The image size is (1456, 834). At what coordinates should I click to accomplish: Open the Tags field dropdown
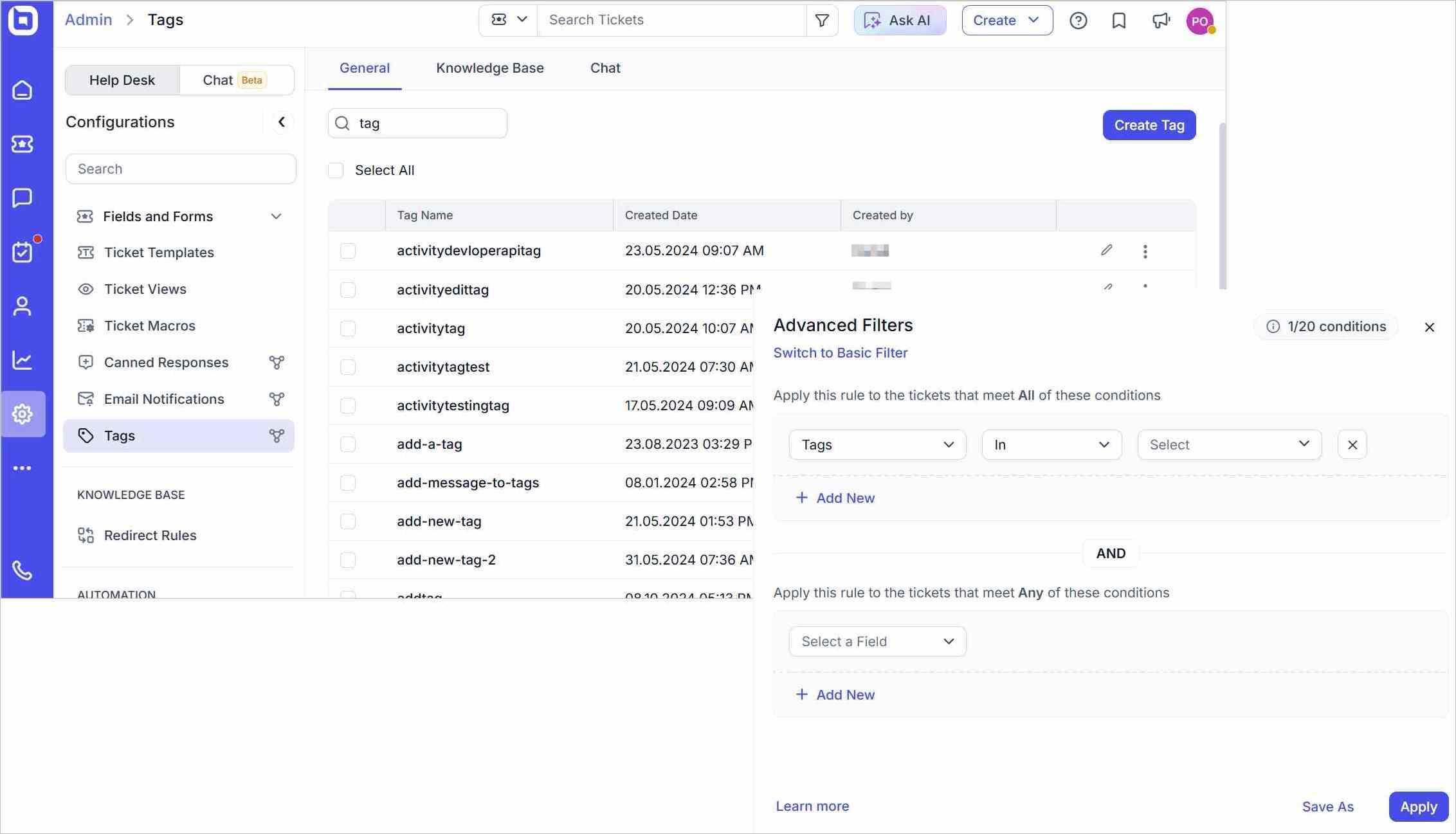coord(877,444)
